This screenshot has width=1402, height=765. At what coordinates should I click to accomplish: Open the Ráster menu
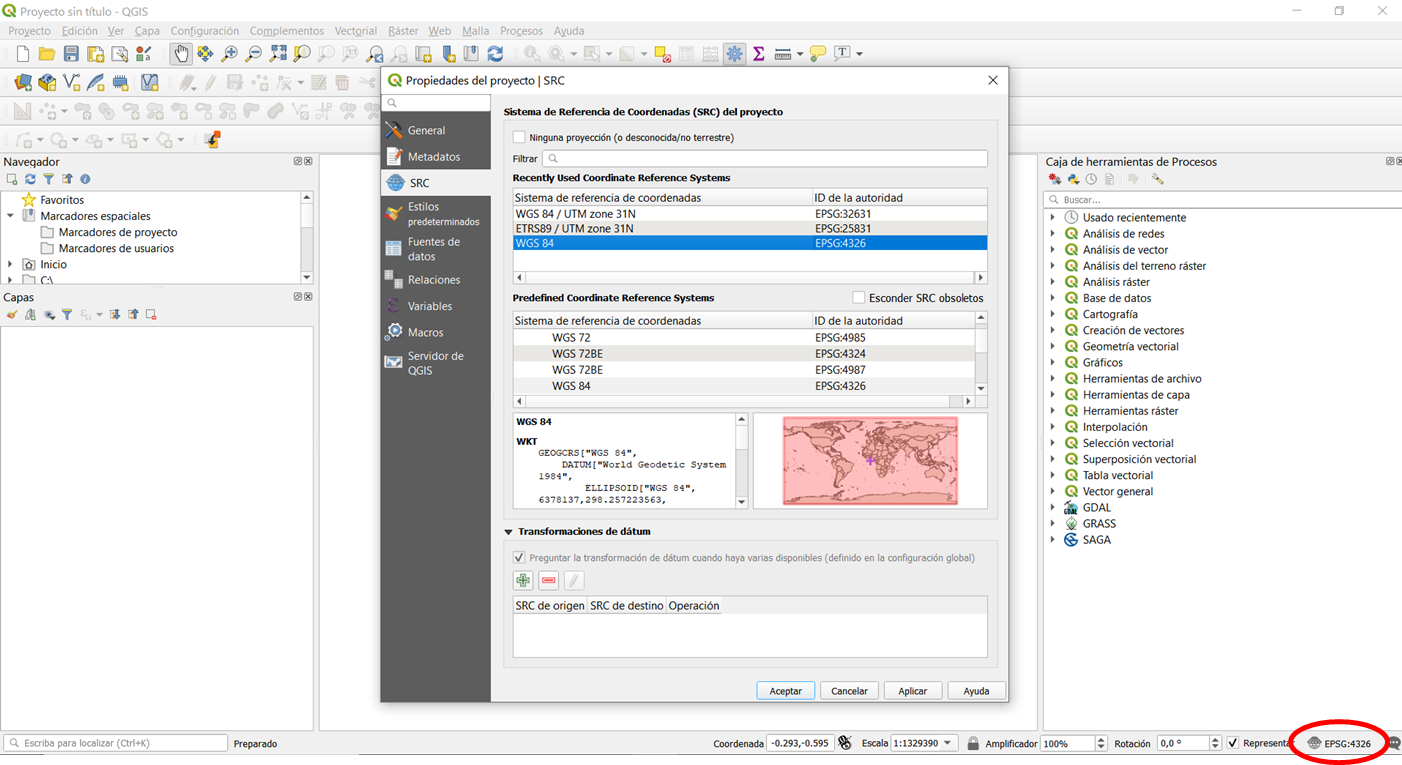pos(403,31)
